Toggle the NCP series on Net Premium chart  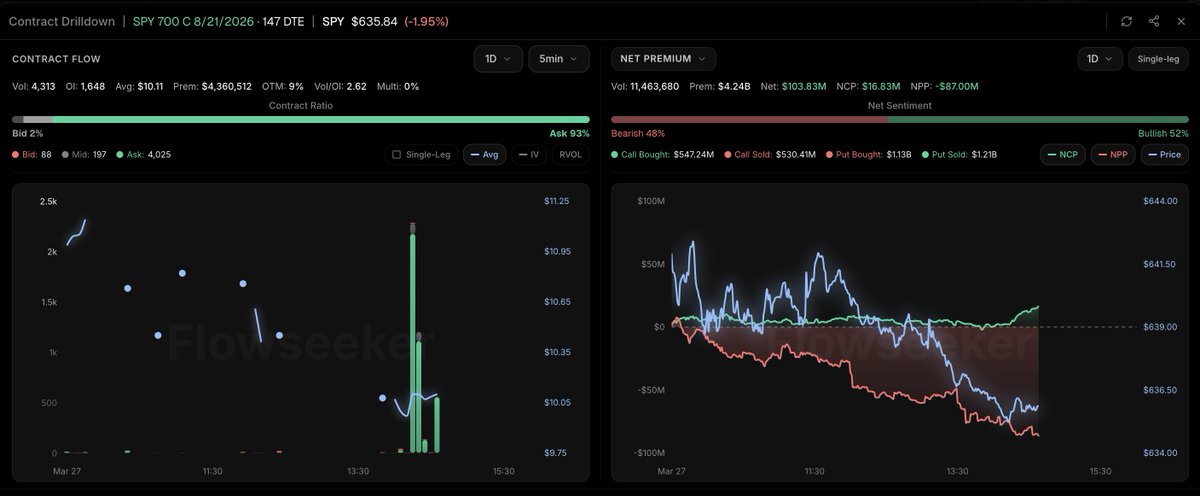(x=1065, y=155)
